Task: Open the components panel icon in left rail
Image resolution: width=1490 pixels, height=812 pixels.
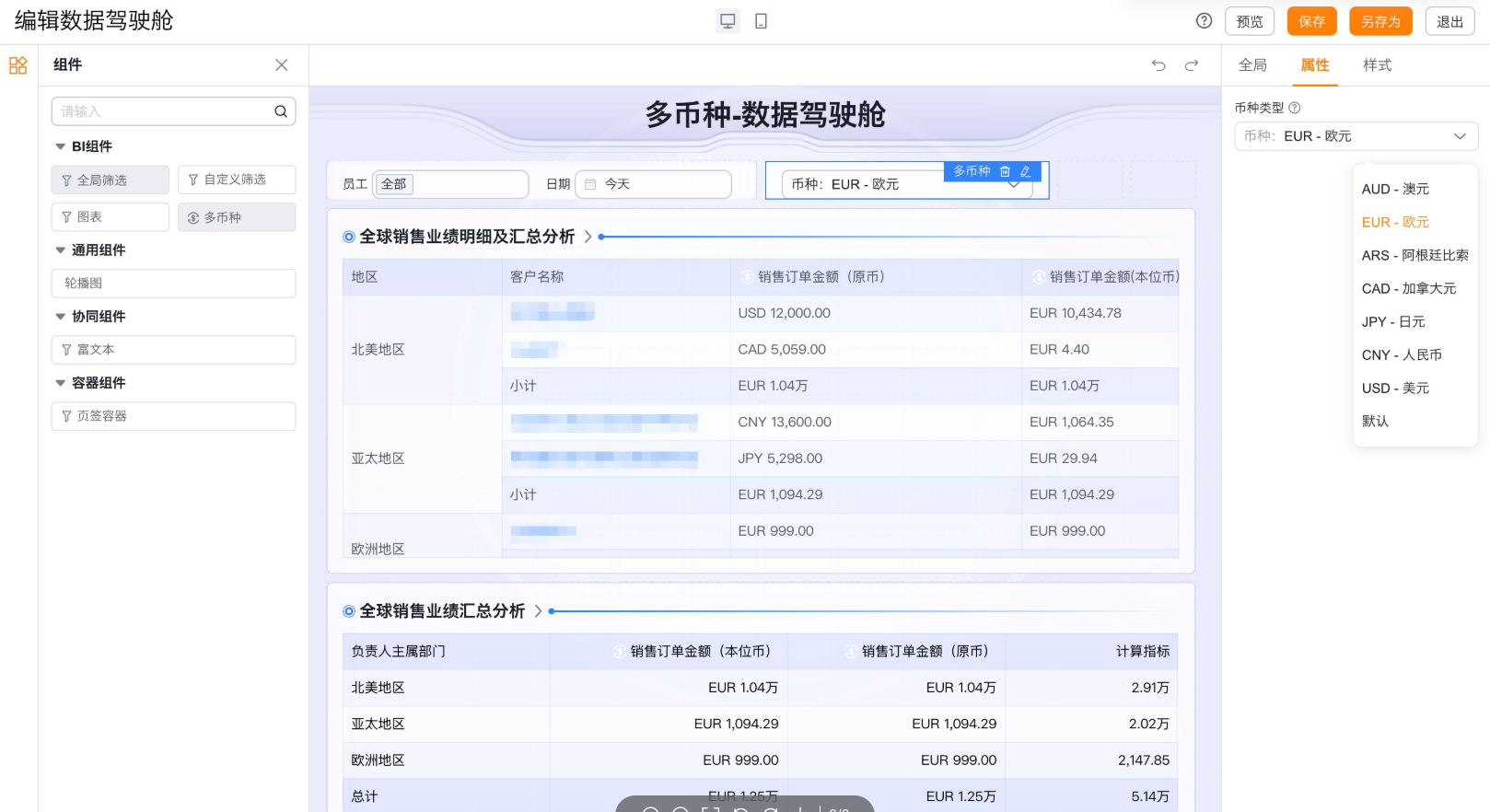Action: (18, 65)
